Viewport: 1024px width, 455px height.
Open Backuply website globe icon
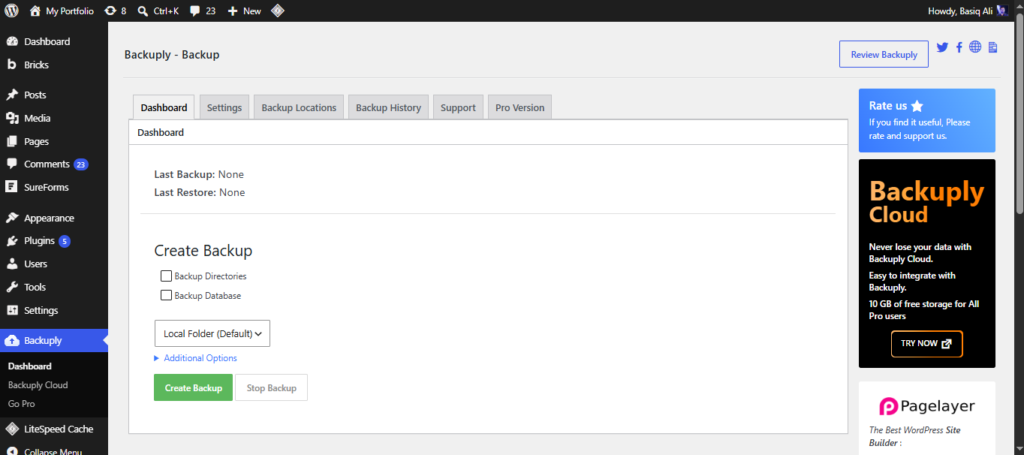(x=975, y=47)
